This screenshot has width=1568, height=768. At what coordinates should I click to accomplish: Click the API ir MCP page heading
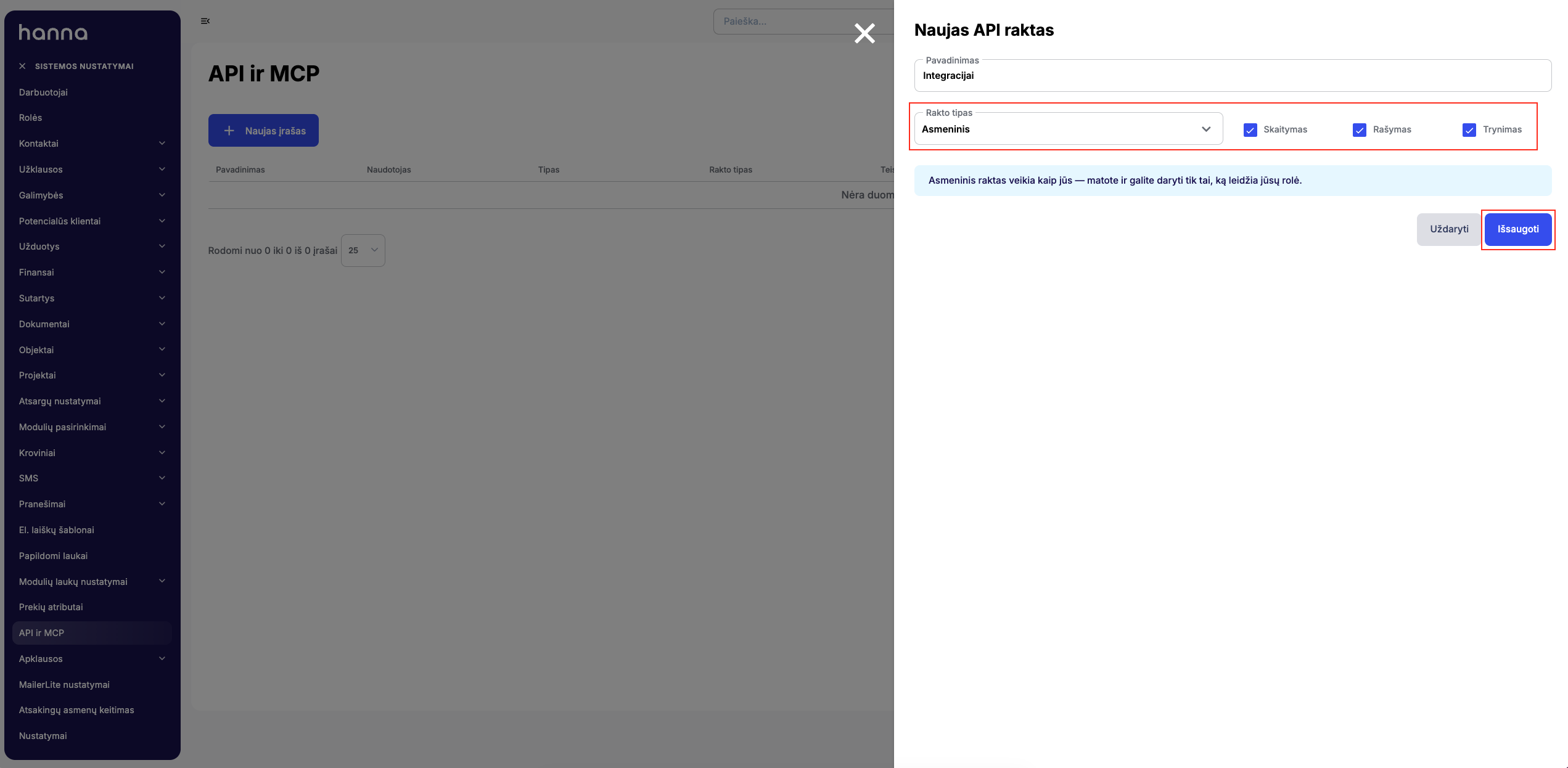264,73
